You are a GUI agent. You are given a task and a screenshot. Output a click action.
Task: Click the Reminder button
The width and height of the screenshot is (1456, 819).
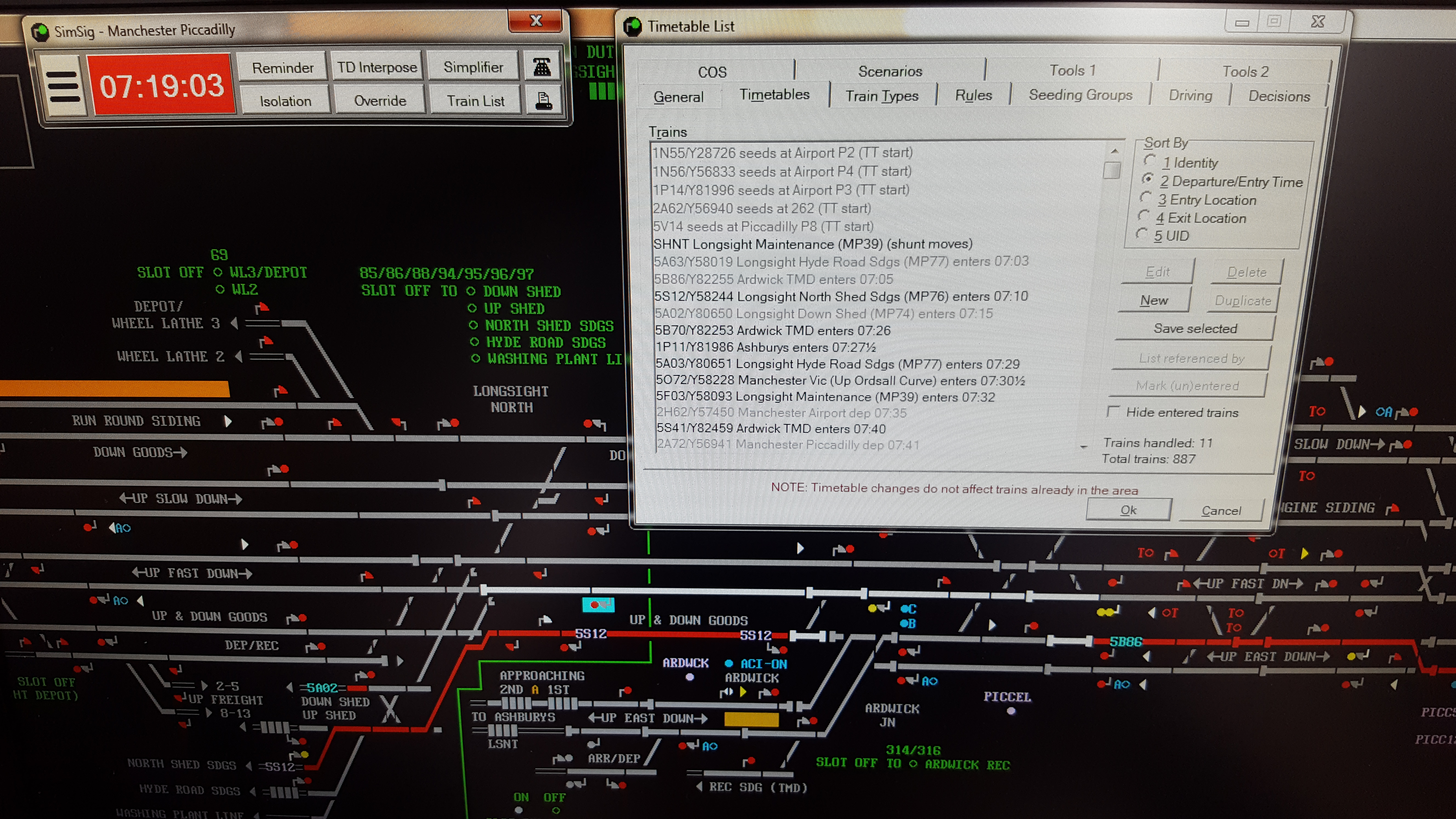tap(282, 68)
